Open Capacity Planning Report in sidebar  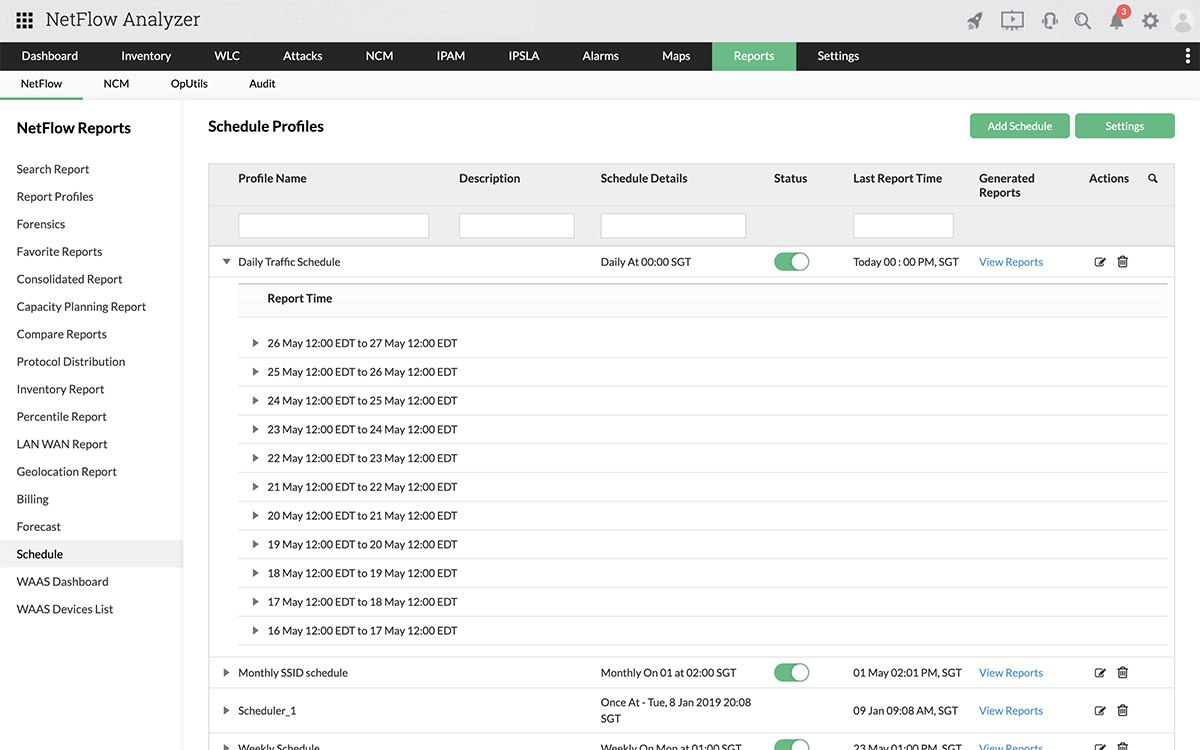click(x=81, y=307)
